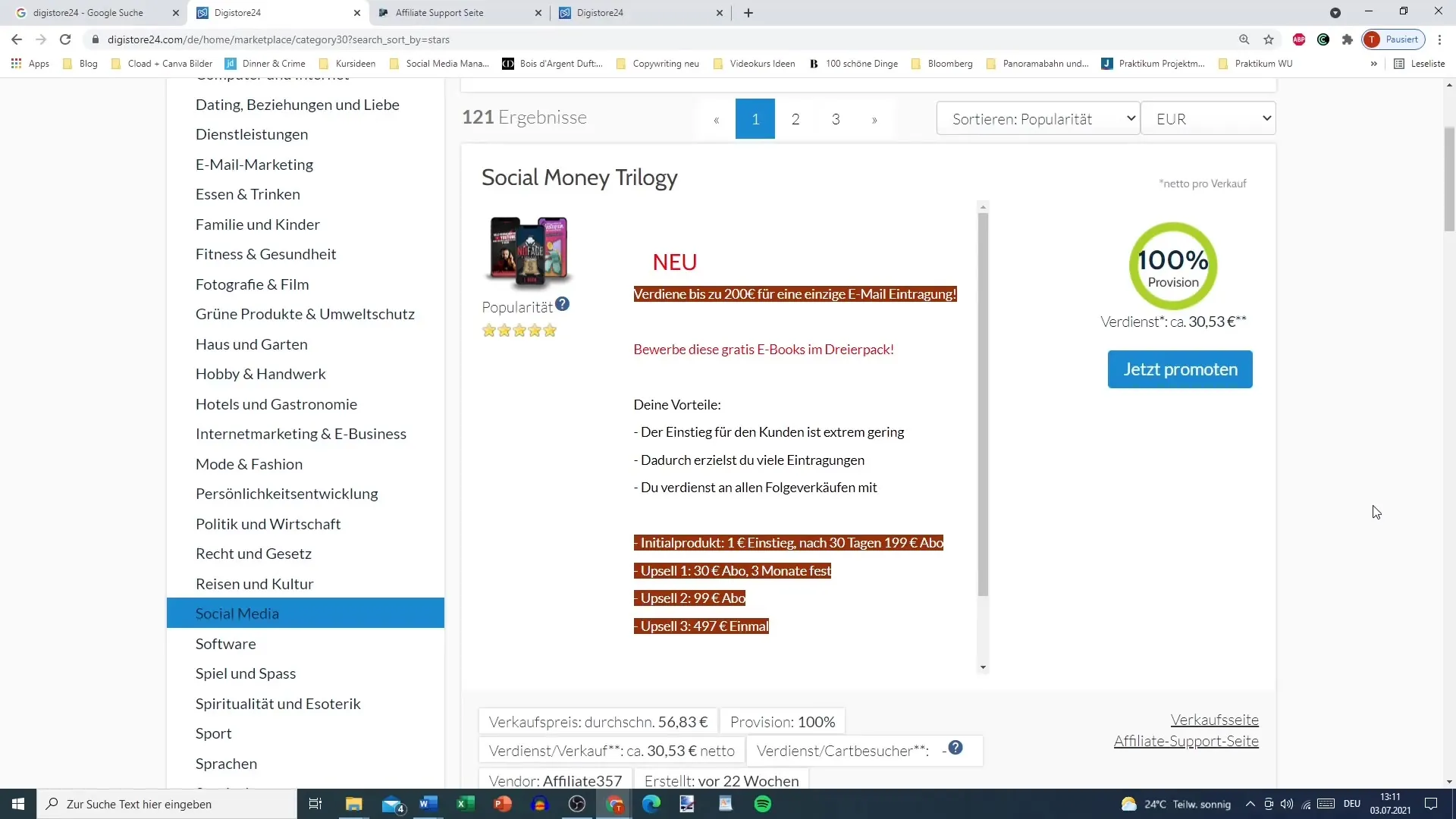Open Microsoft Edge from the taskbar
Image resolution: width=1456 pixels, height=819 pixels.
(651, 804)
